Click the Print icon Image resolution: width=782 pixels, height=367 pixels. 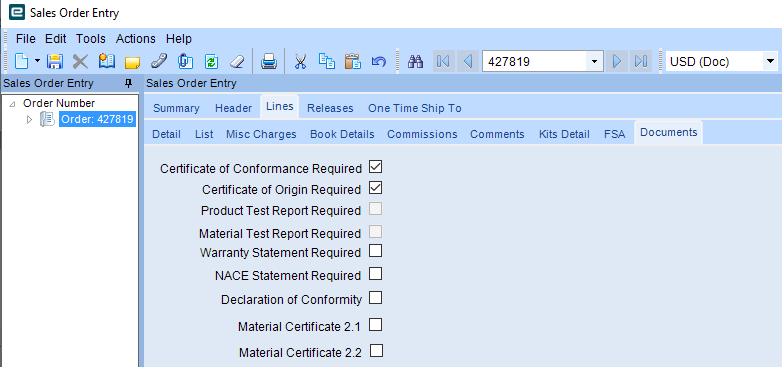(269, 61)
